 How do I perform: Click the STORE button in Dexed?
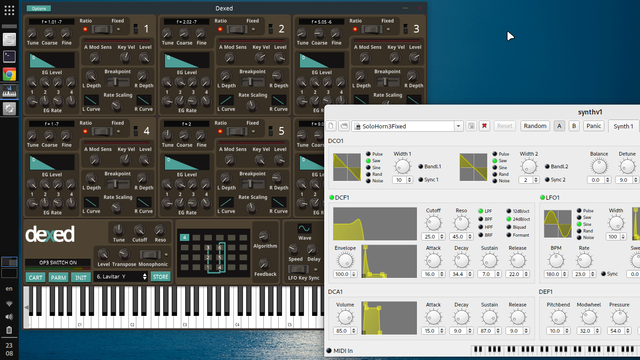point(160,277)
